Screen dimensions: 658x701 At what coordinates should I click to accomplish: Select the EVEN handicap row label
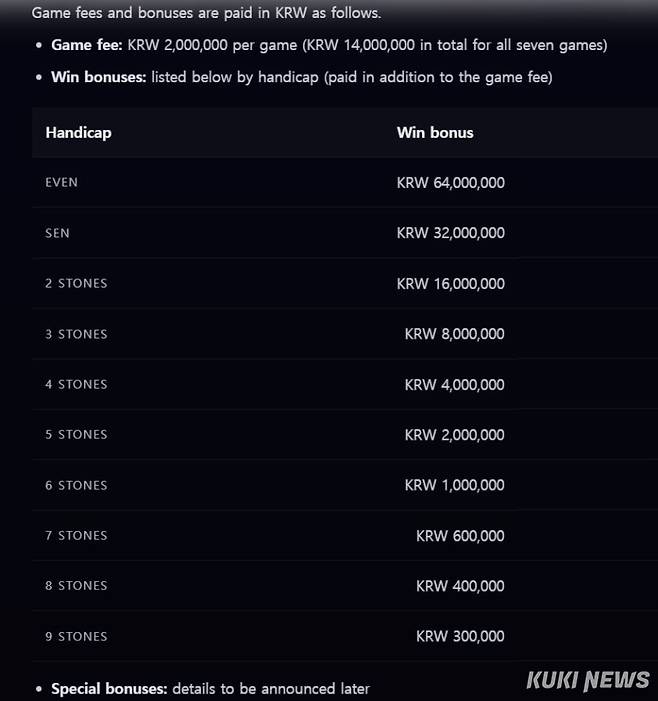[61, 183]
